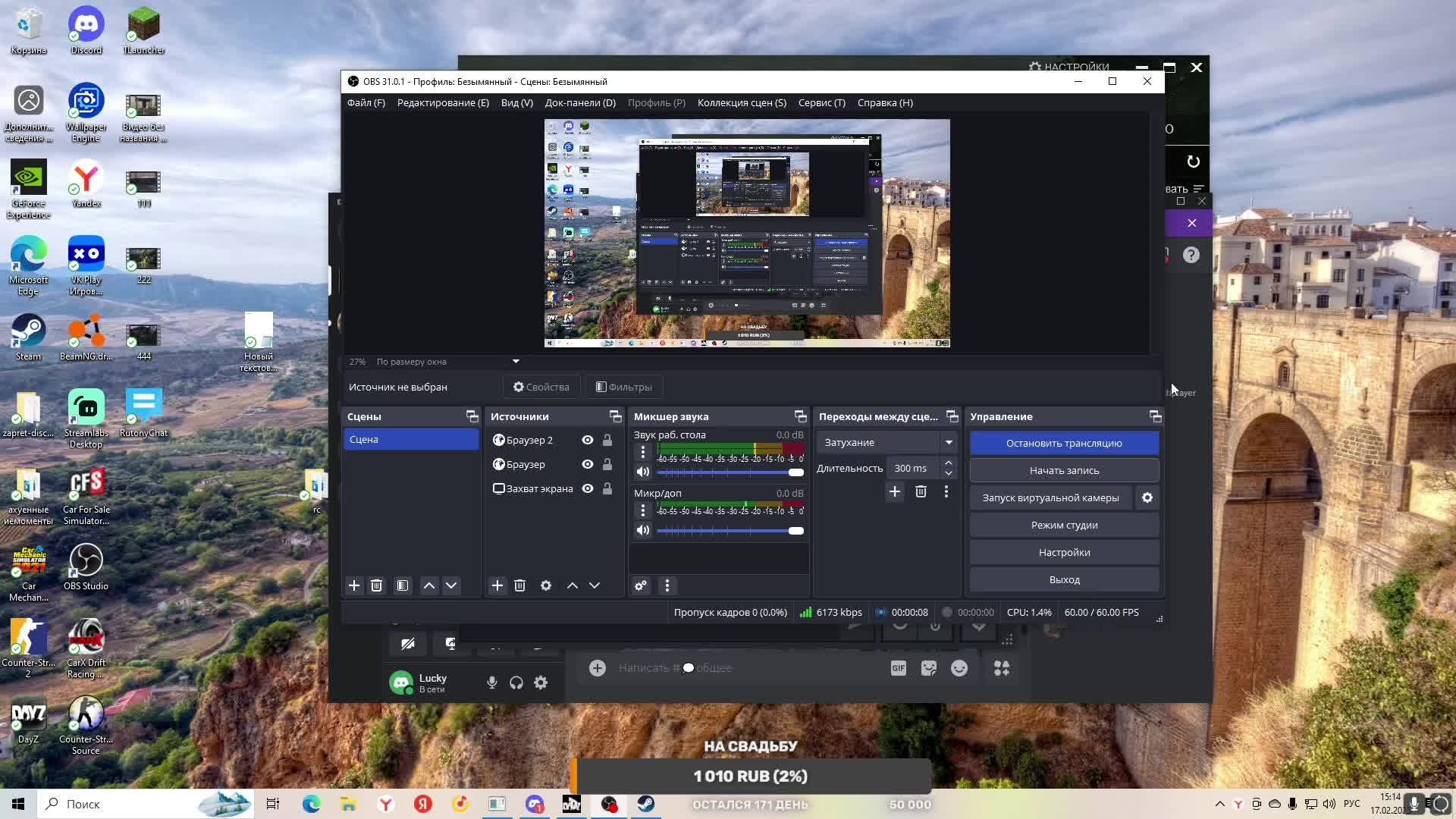The height and width of the screenshot is (819, 1456).
Task: Adjust Микр/доп volume slider
Action: pos(730,531)
